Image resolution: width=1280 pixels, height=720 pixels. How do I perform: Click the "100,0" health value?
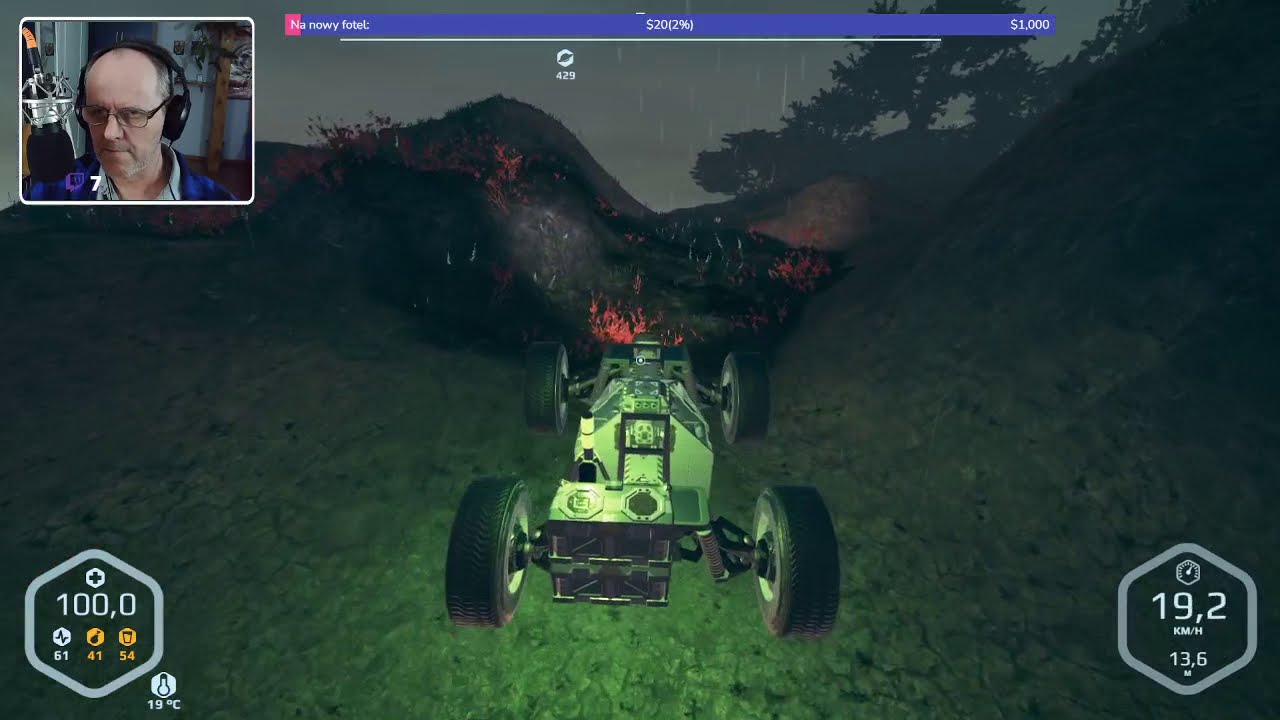coord(95,605)
